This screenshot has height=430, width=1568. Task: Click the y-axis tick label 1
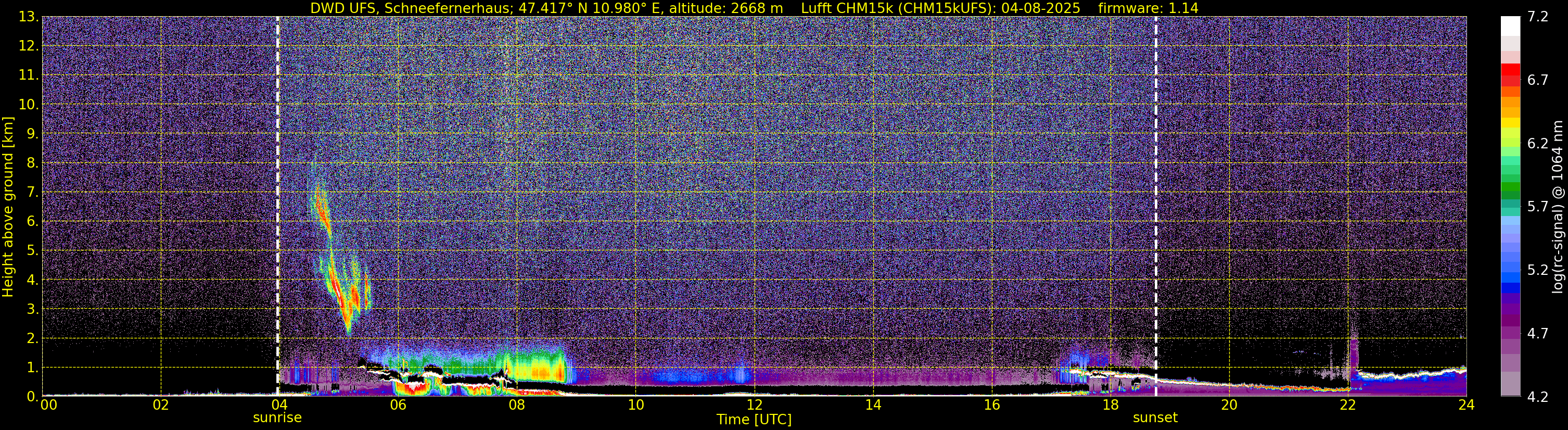(32, 368)
